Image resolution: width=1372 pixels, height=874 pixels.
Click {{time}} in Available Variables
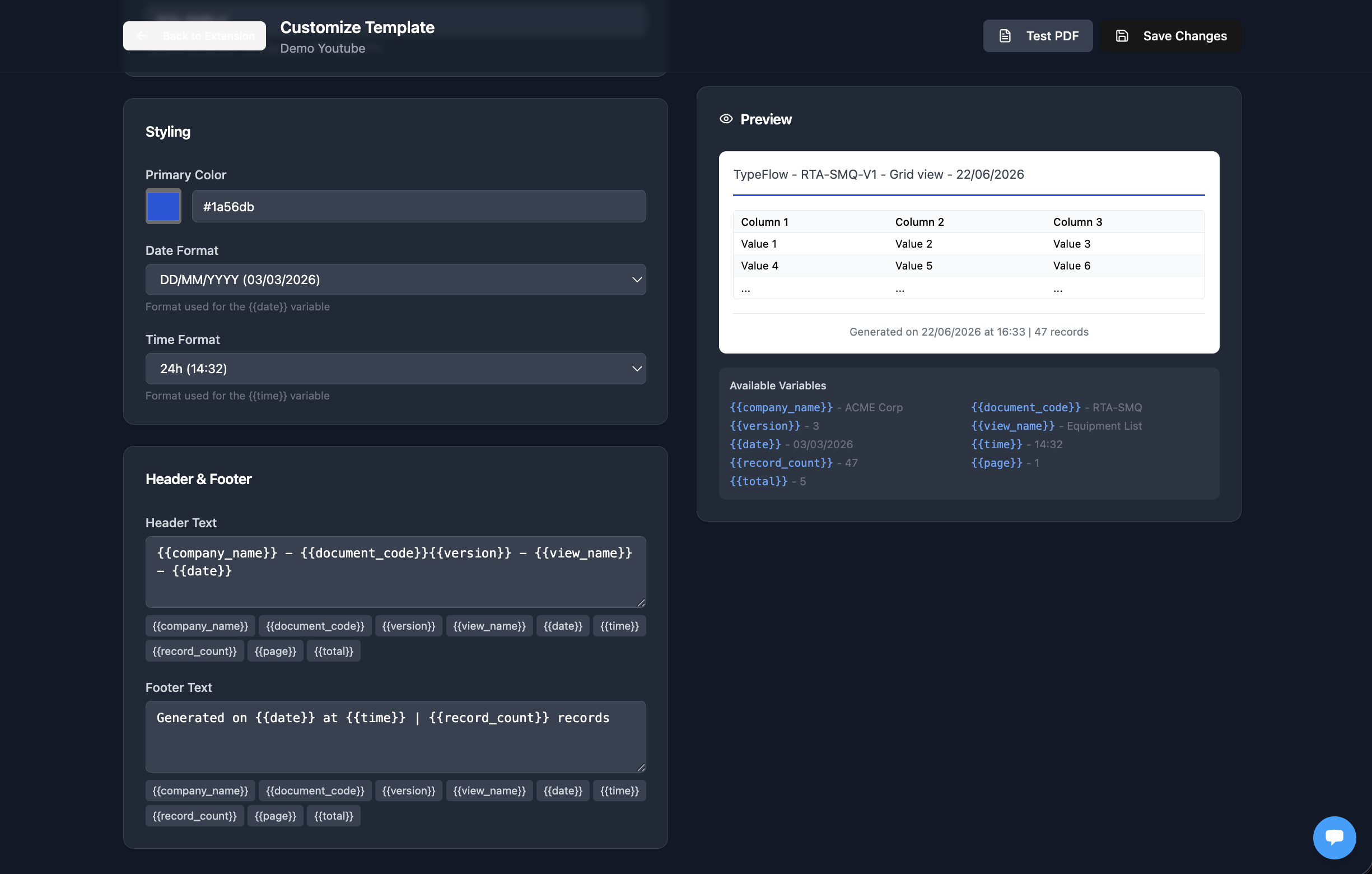click(997, 444)
